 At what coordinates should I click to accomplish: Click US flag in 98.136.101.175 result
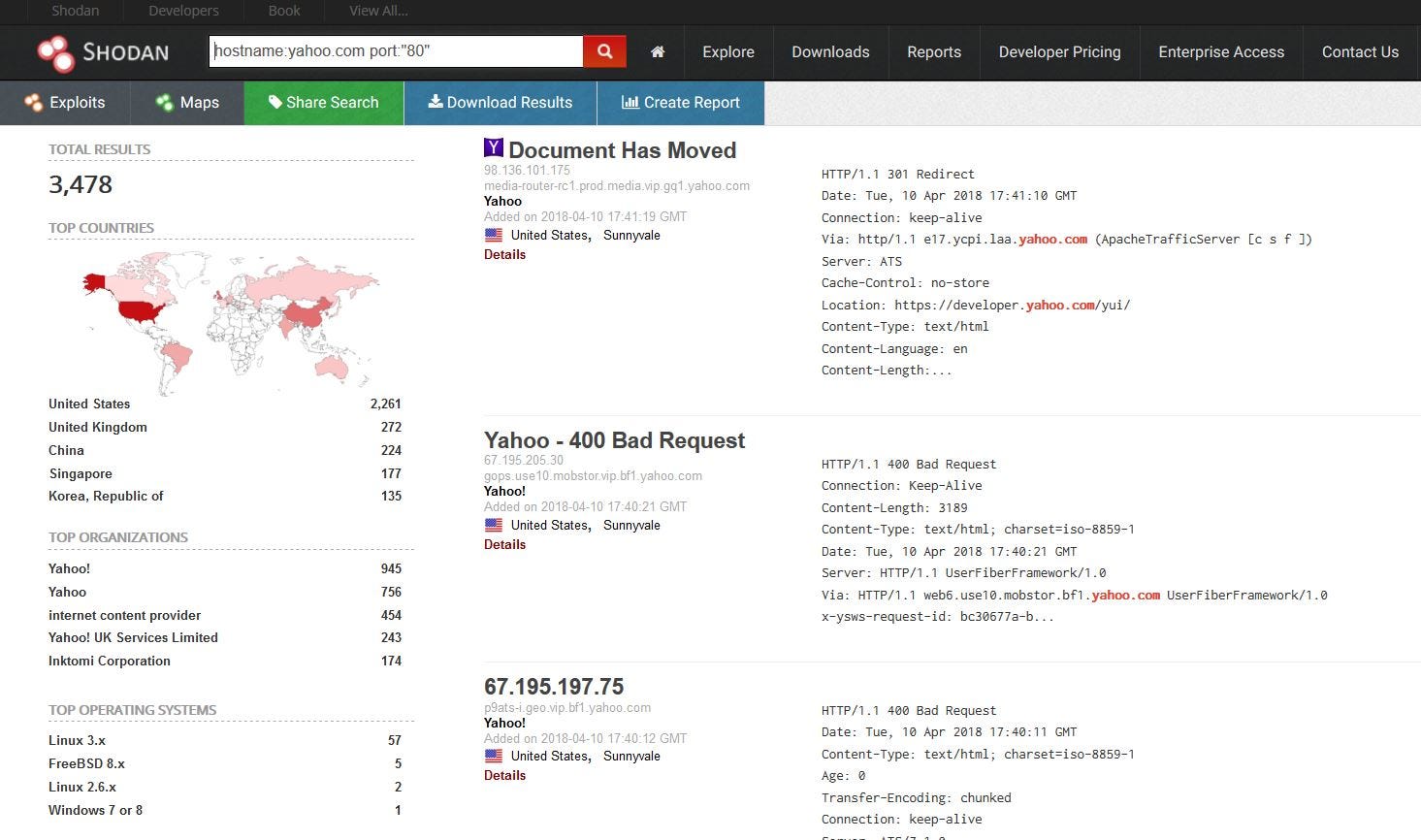[x=494, y=235]
